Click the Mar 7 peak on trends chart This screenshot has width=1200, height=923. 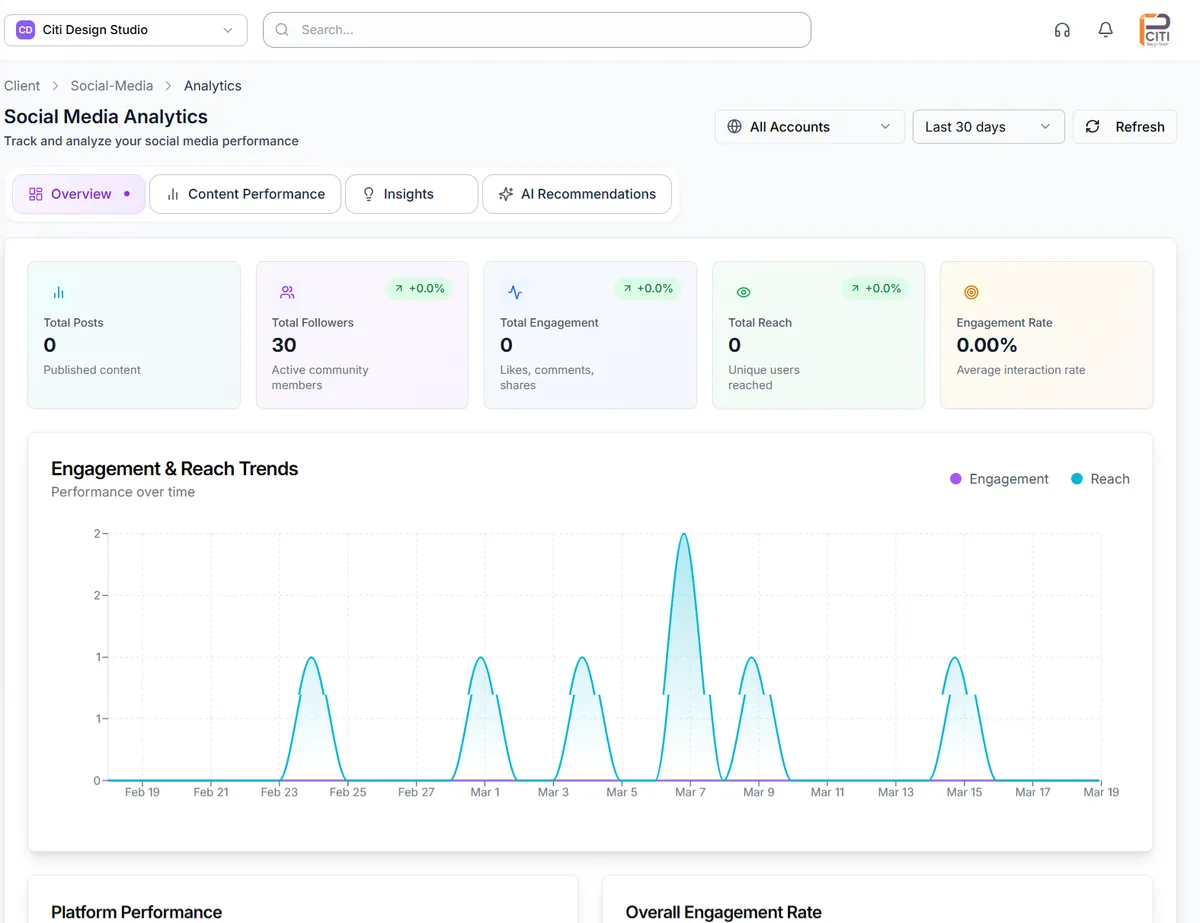(x=684, y=536)
